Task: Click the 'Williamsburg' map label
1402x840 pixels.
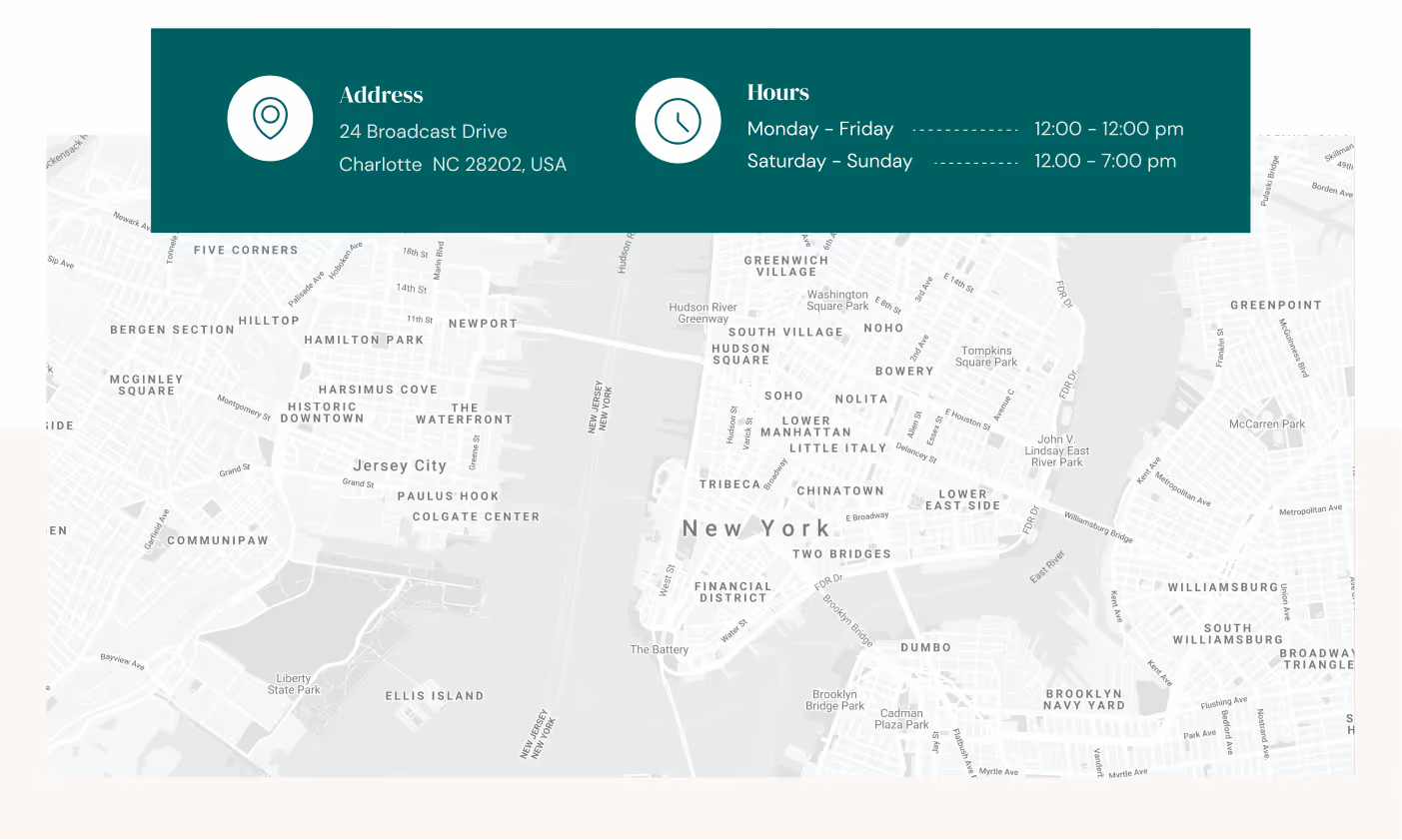Action: [x=1223, y=587]
